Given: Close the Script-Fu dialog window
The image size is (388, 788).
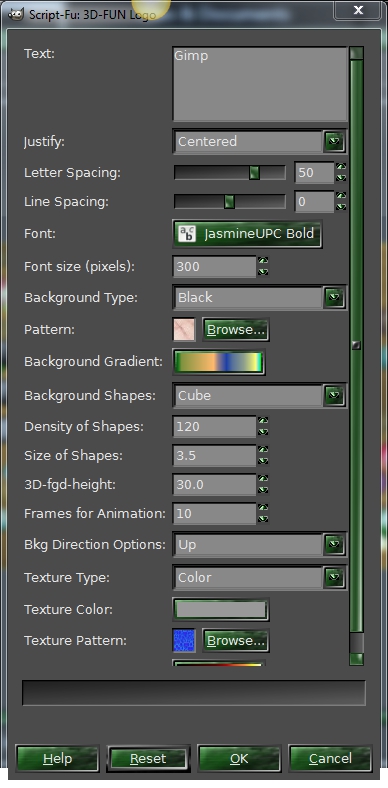Looking at the screenshot, I should (358, 10).
